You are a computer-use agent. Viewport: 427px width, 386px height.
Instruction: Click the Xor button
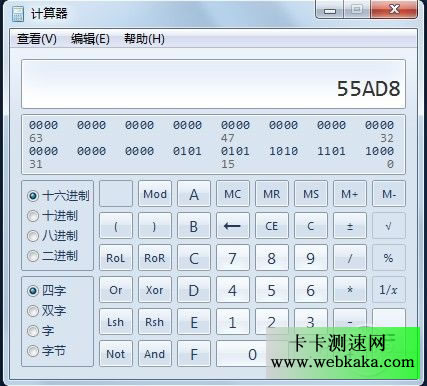(155, 290)
